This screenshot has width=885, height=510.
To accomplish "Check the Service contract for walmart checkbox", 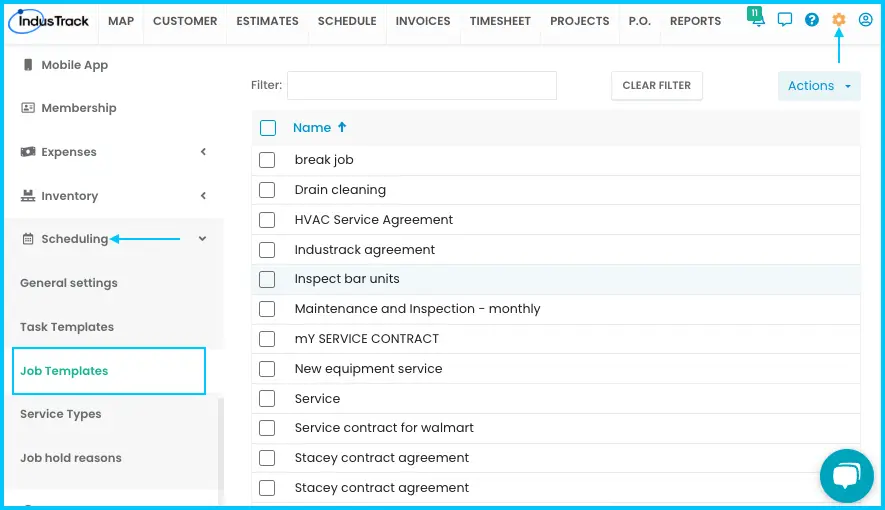I will pyautogui.click(x=267, y=428).
